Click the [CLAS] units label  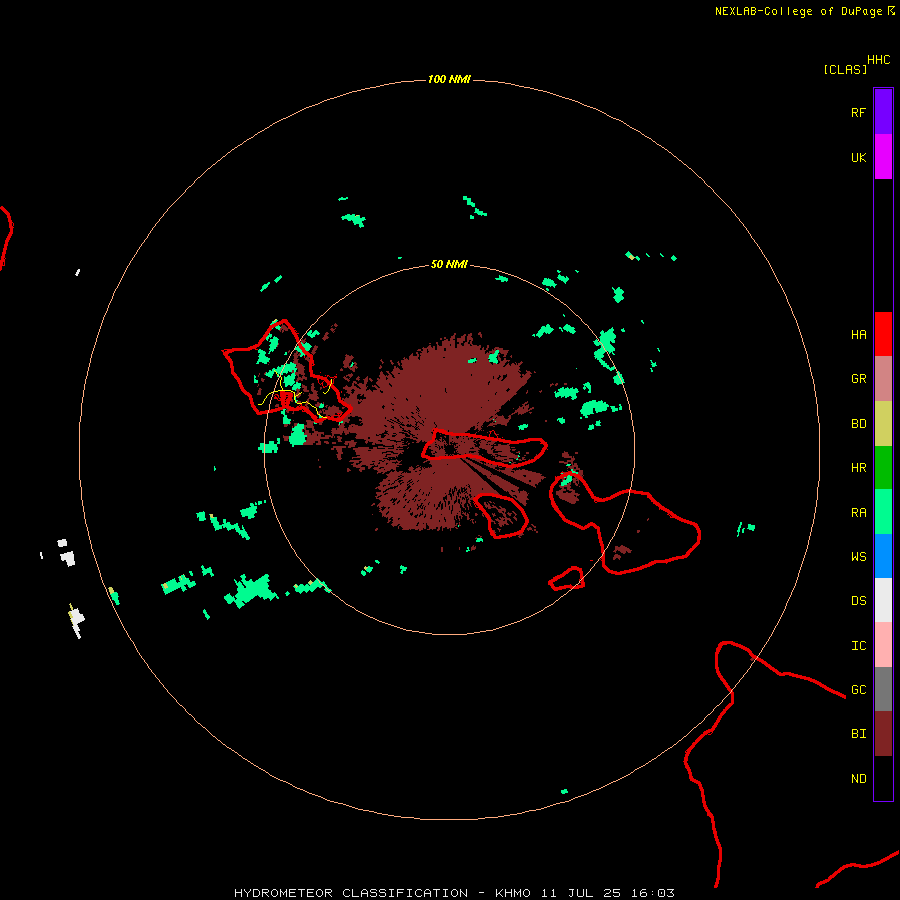(845, 69)
